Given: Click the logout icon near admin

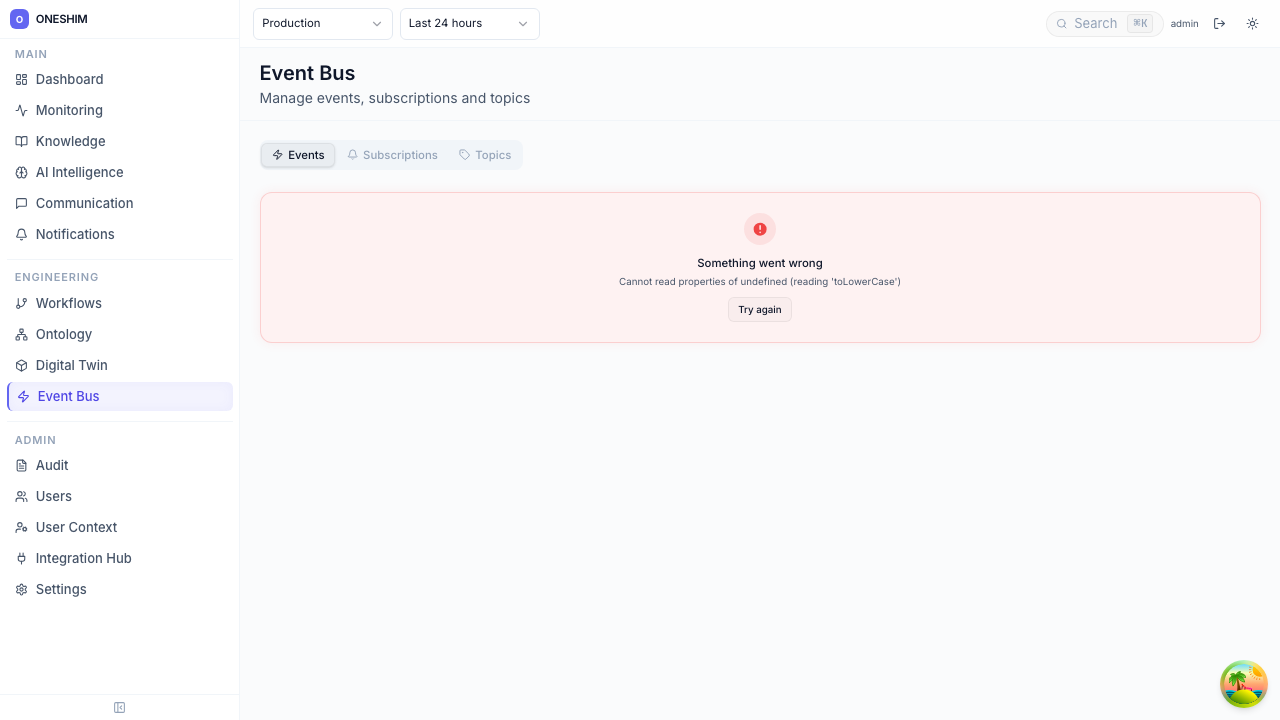Looking at the screenshot, I should pos(1219,23).
